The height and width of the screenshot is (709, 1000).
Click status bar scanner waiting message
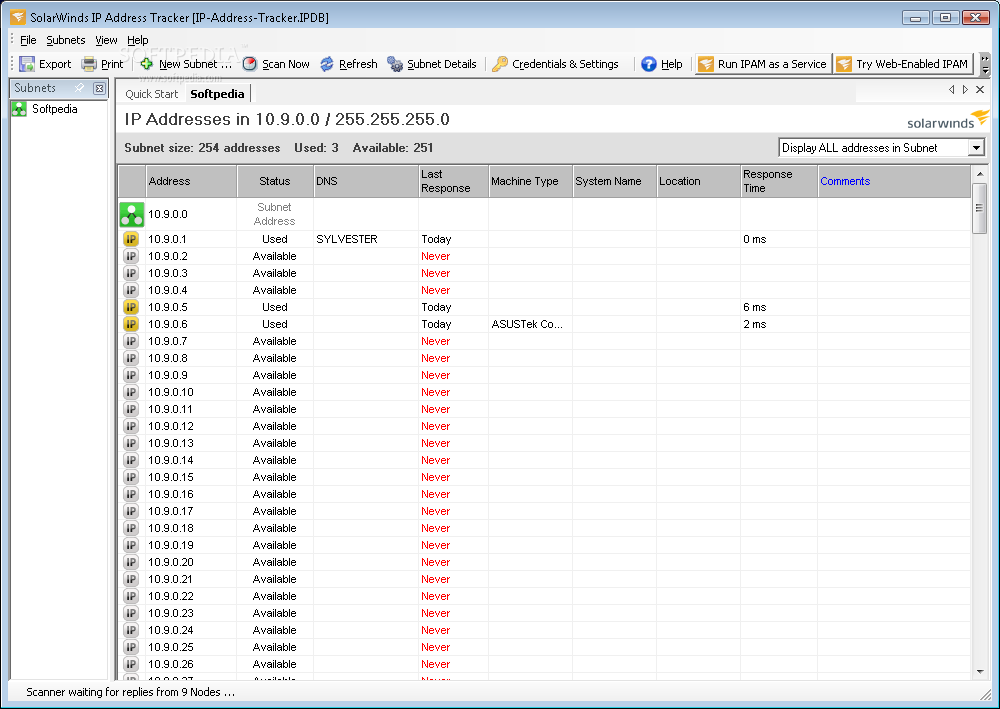(130, 692)
